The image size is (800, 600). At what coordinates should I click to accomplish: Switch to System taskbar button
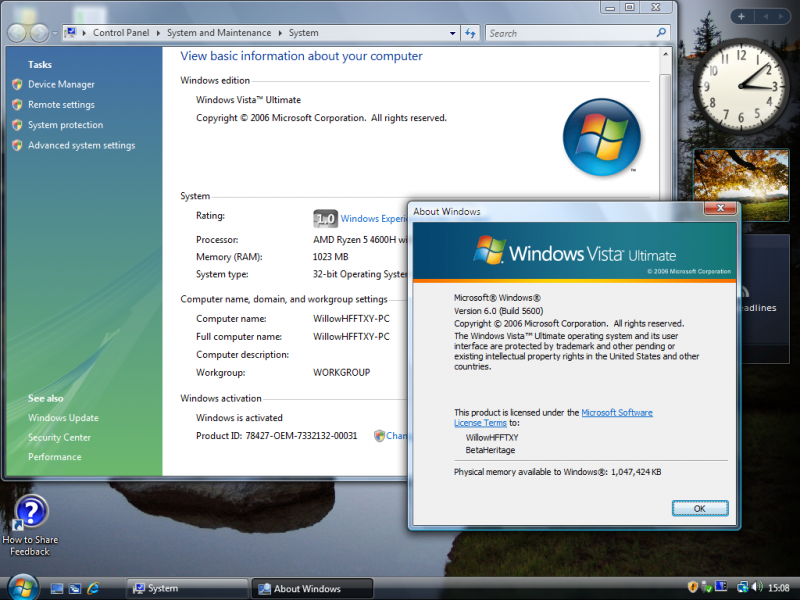[186, 588]
